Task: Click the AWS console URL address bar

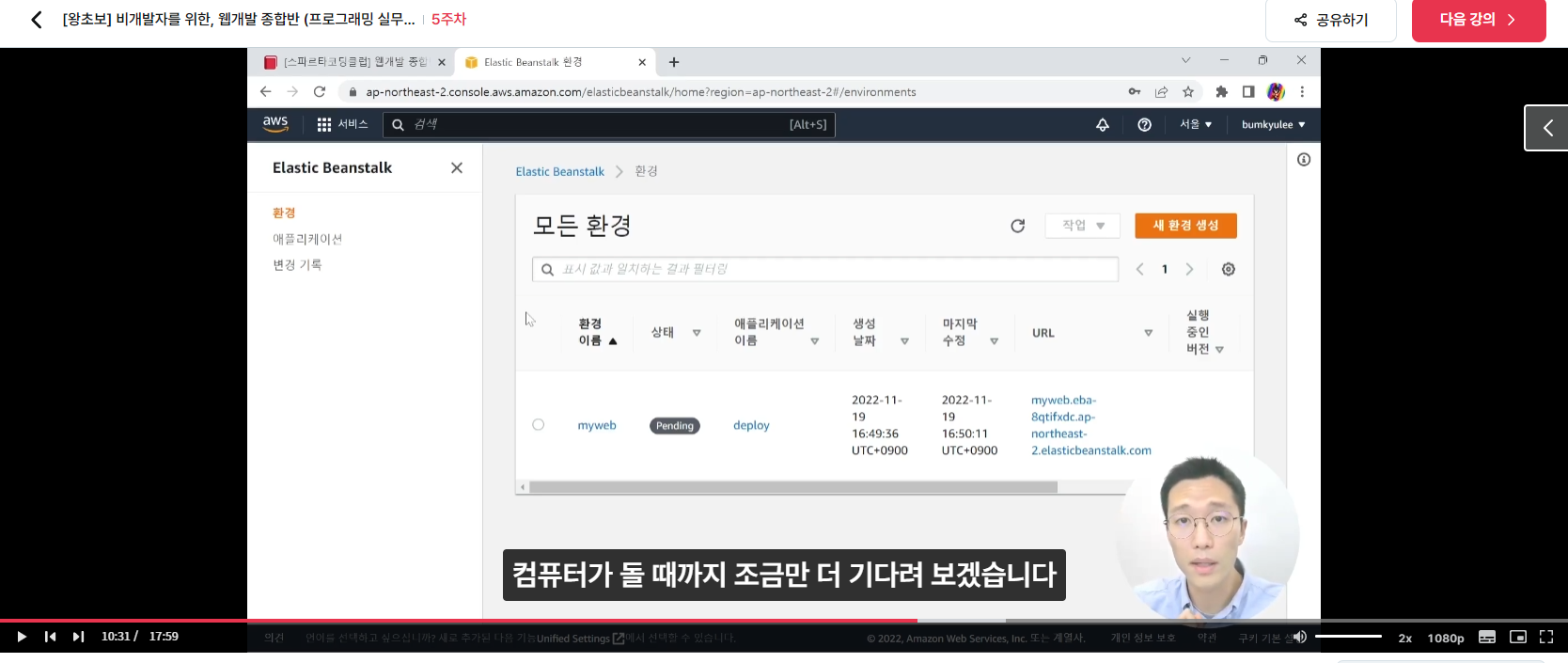Action: pos(640,92)
